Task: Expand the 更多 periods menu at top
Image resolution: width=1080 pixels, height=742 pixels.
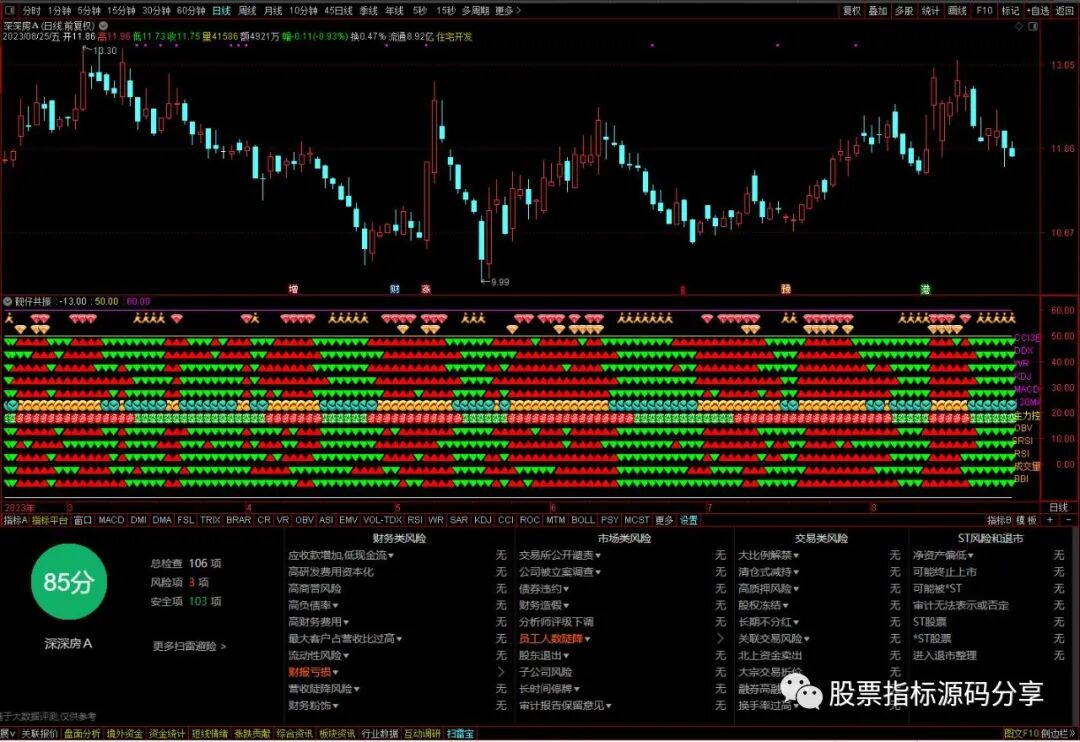Action: 508,11
